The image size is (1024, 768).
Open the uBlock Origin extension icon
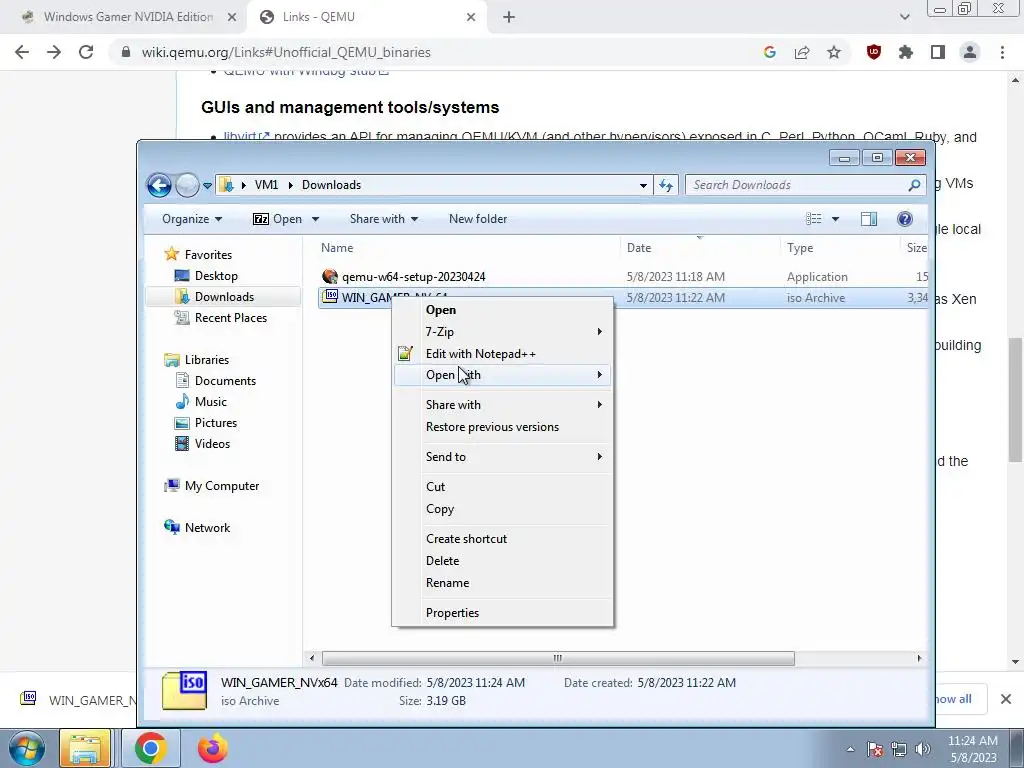coord(874,52)
